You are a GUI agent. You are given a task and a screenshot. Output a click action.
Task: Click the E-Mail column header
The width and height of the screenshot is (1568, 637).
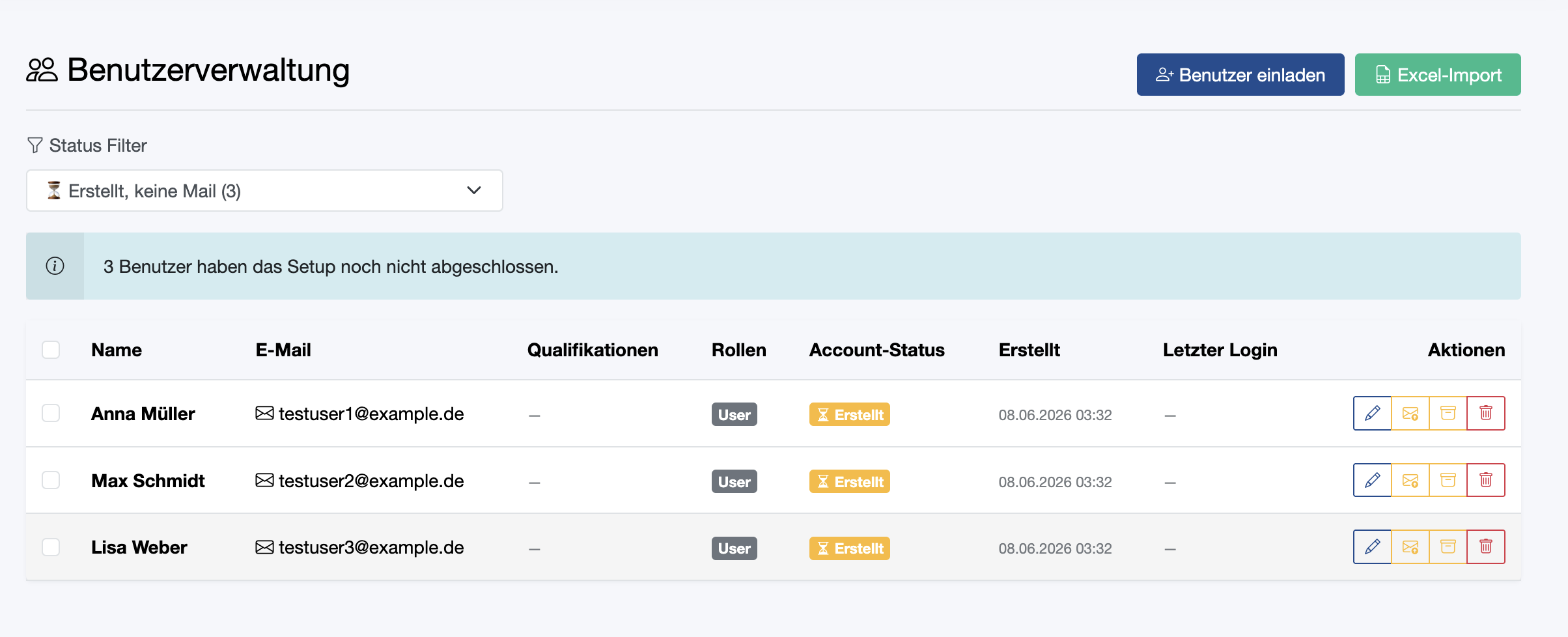(x=283, y=350)
